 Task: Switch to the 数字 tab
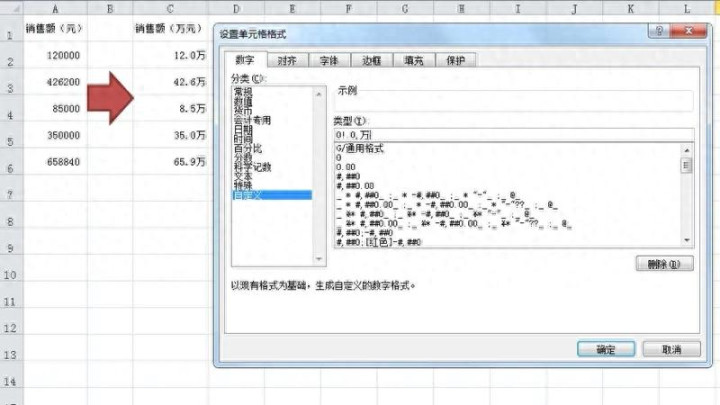tap(245, 60)
